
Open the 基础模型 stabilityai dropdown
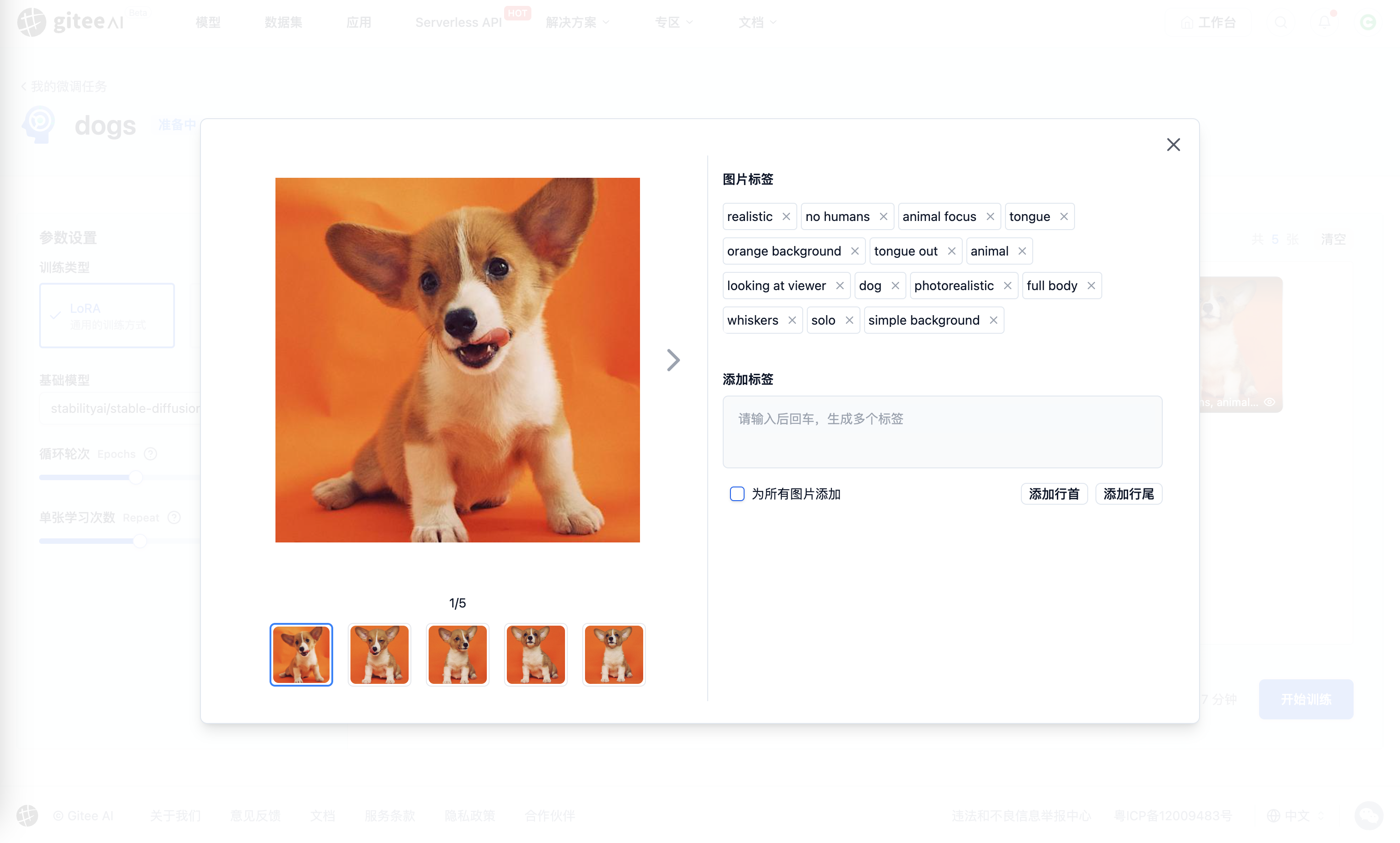(120, 408)
